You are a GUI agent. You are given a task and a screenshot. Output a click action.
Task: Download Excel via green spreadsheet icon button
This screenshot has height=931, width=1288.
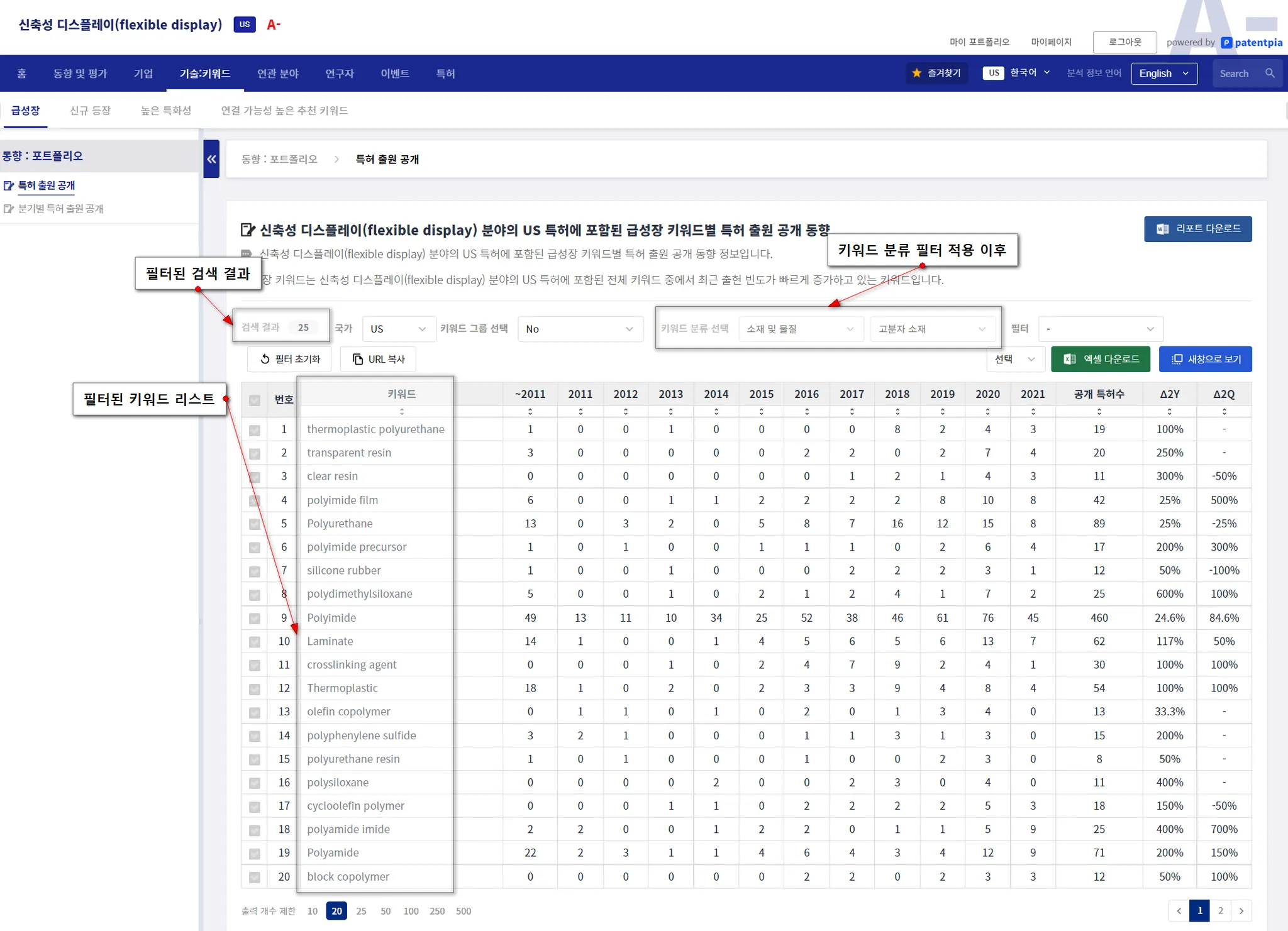pyautogui.click(x=1100, y=359)
